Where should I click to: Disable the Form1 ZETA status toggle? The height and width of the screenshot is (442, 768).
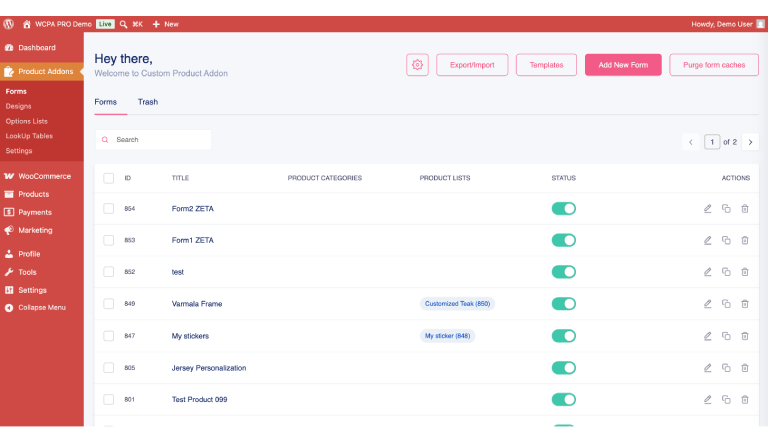click(x=564, y=240)
